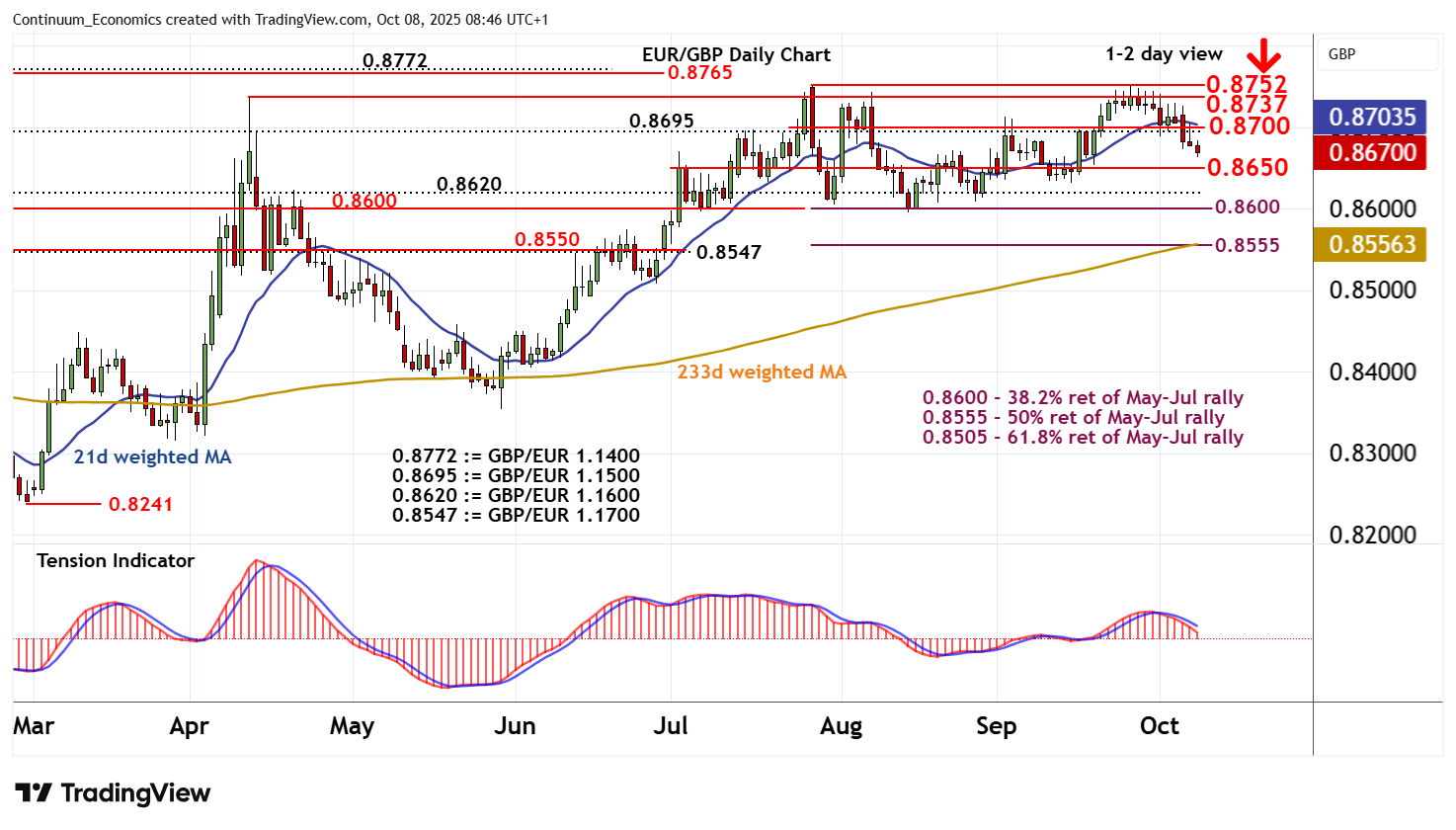
Task: Click the Oct label on time axis
Action: point(1159,726)
